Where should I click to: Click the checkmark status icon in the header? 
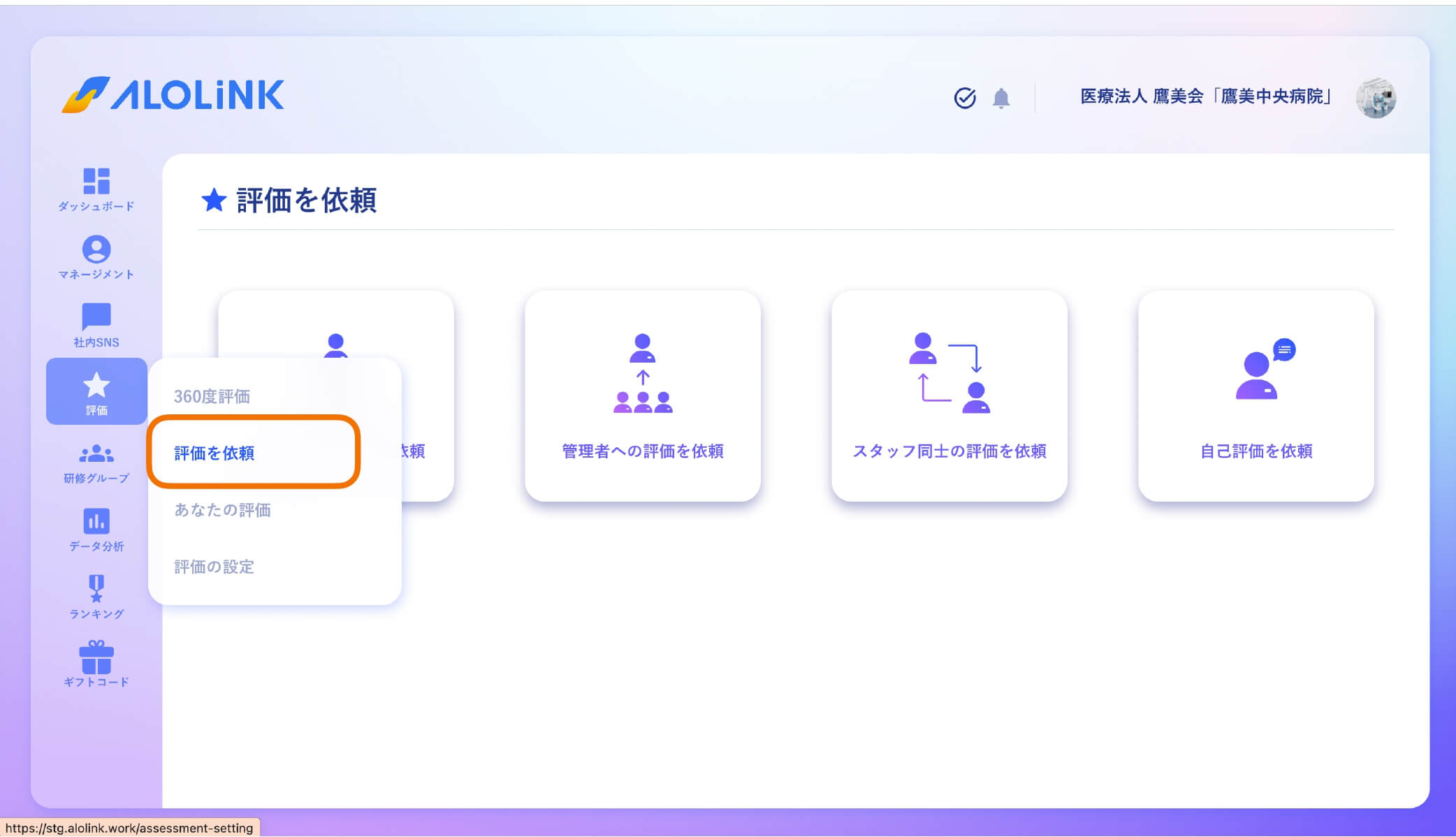965,98
